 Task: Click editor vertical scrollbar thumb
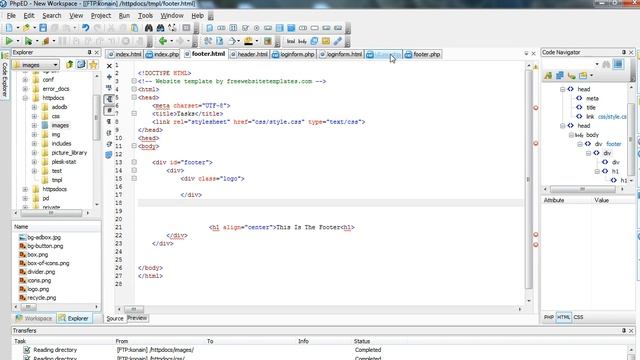529,180
